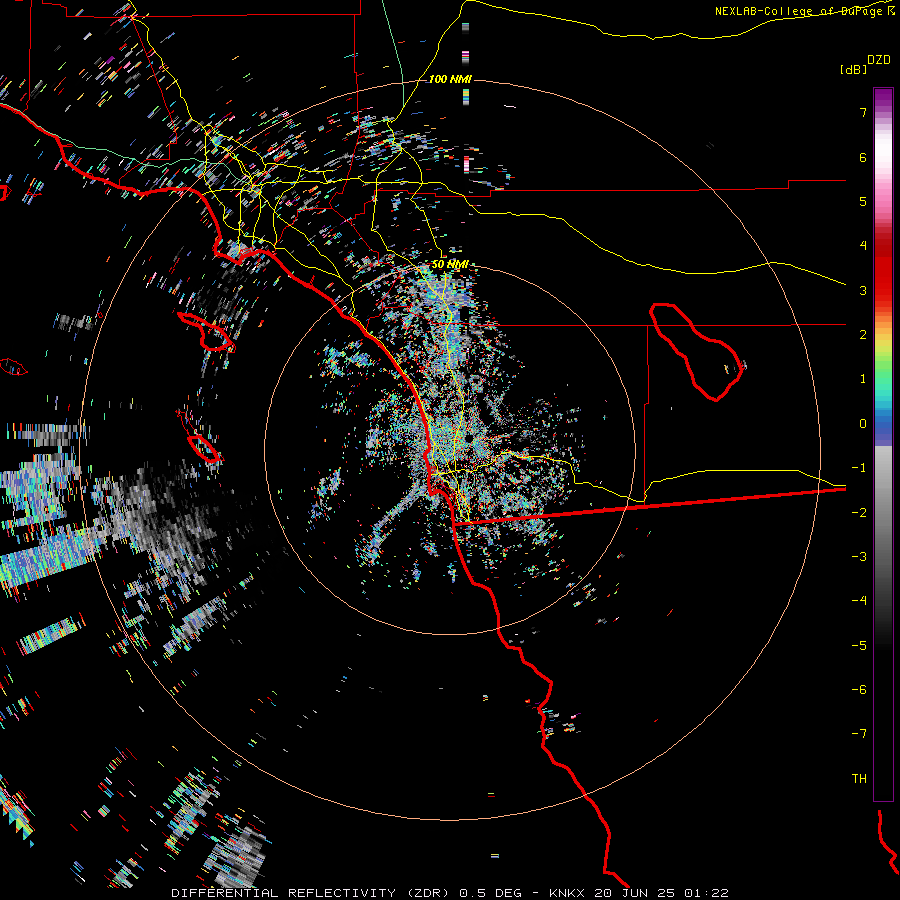Click the ZDR product title in bottom caption
This screenshot has width=900, height=900.
pyautogui.click(x=311, y=893)
